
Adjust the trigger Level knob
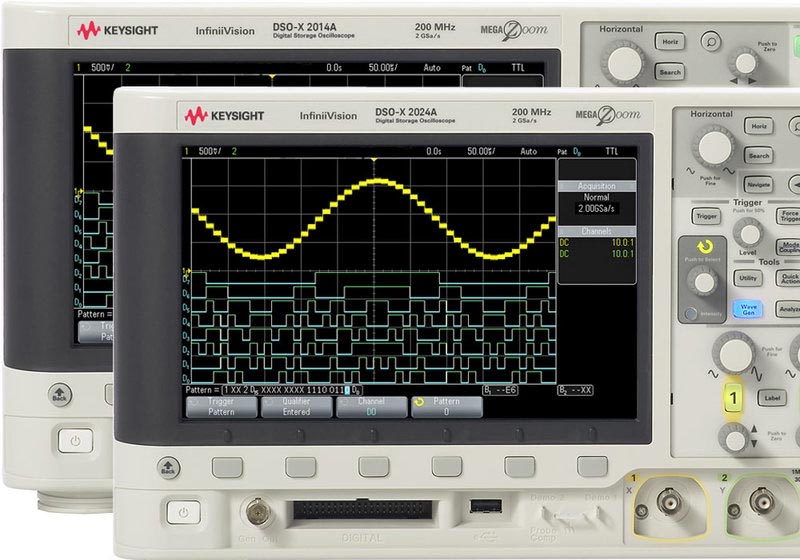[x=749, y=234]
